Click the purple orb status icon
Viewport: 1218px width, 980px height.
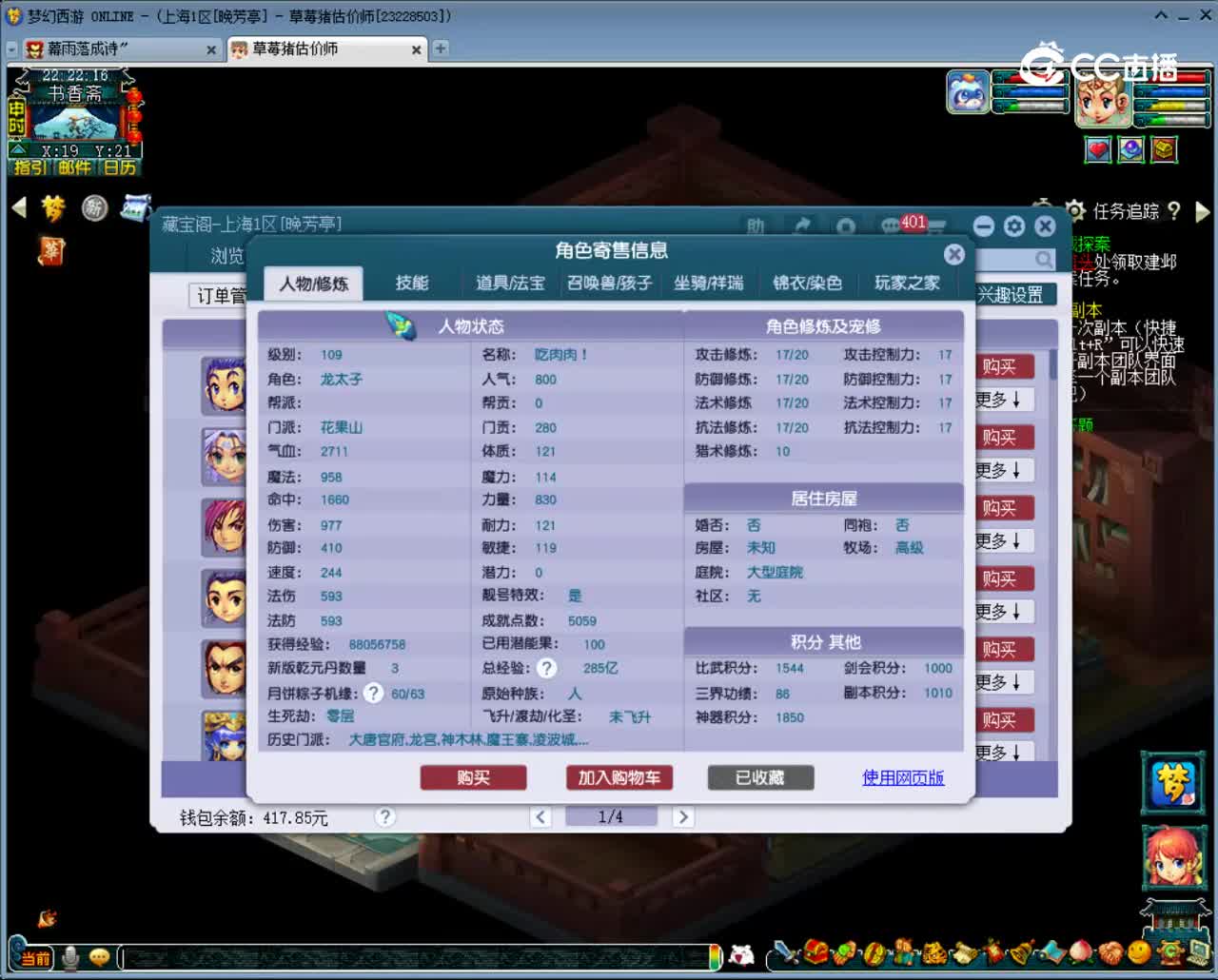pos(1131,149)
